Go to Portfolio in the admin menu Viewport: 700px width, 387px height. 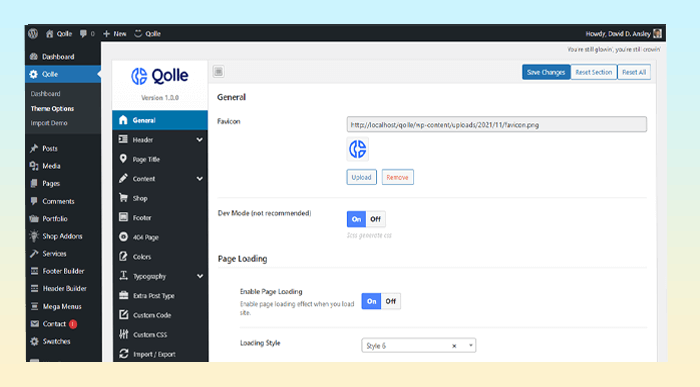pyautogui.click(x=54, y=219)
